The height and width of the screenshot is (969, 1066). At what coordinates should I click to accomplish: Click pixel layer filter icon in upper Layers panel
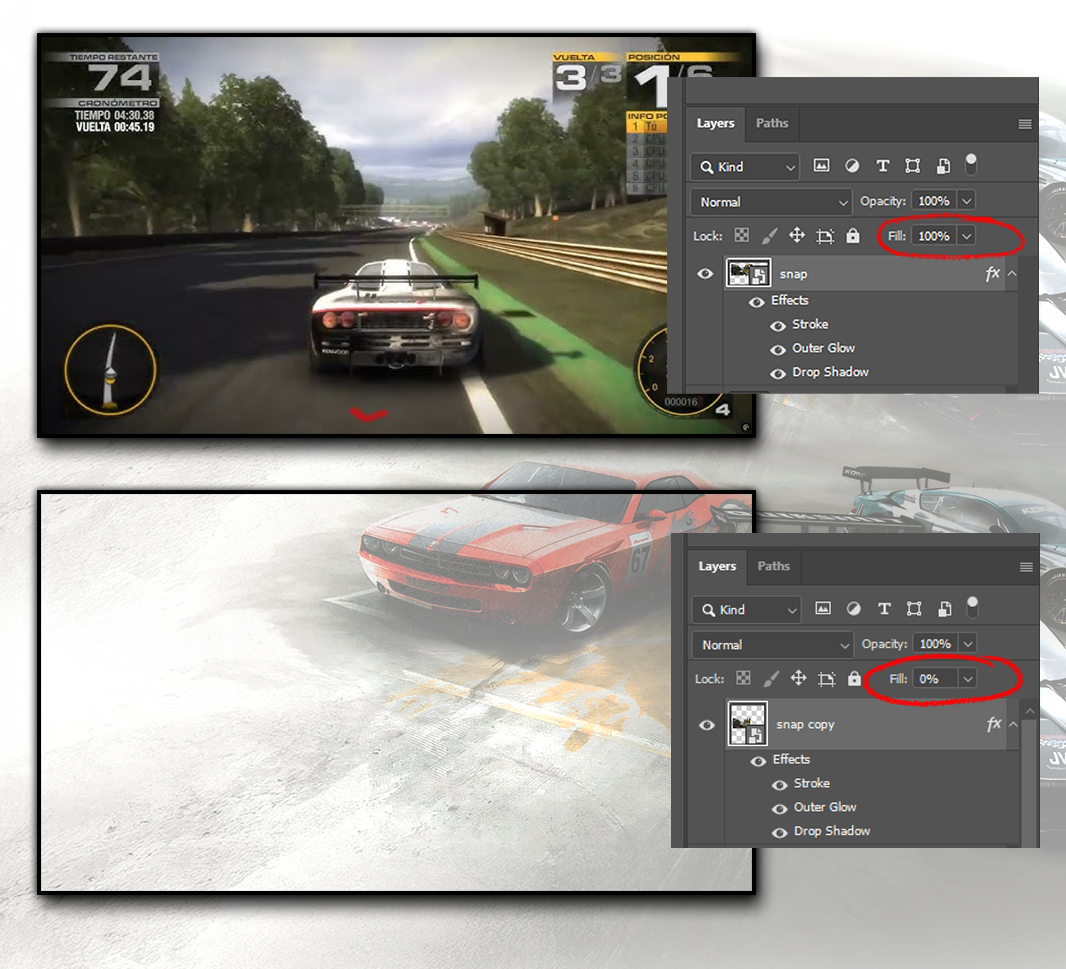(x=822, y=167)
